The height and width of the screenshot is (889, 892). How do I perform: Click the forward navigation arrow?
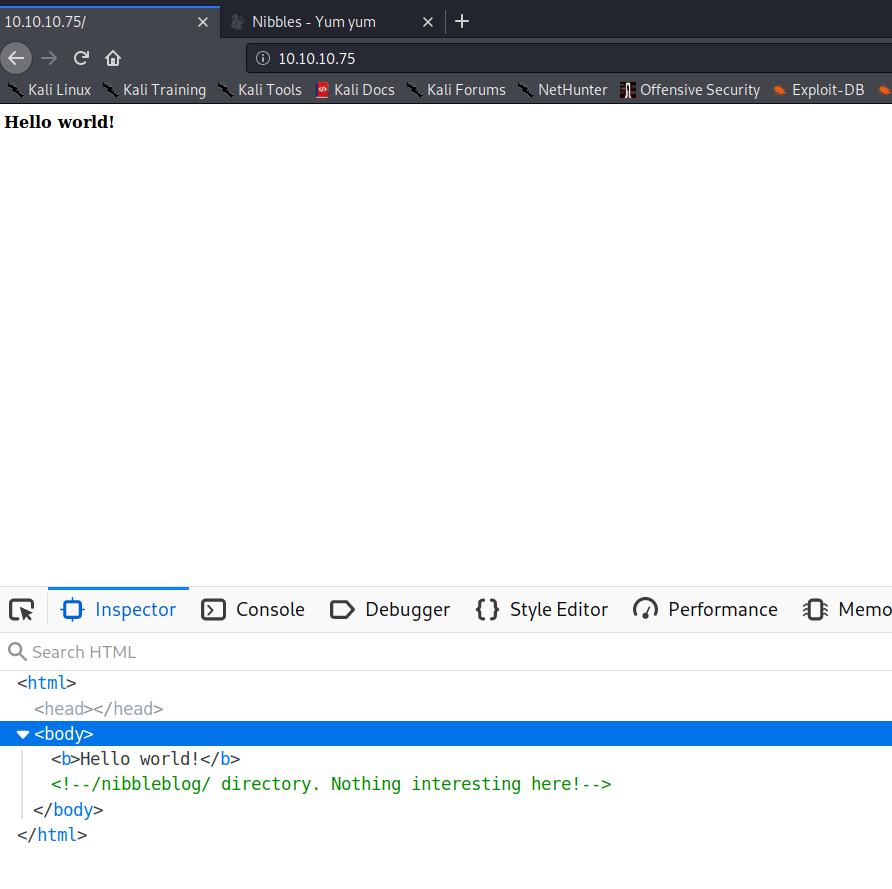tap(49, 58)
